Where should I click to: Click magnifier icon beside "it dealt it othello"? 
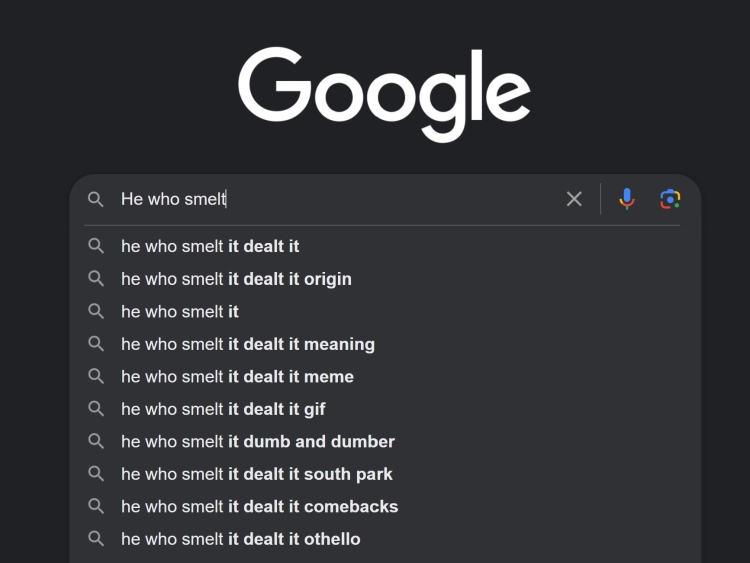(x=96, y=539)
